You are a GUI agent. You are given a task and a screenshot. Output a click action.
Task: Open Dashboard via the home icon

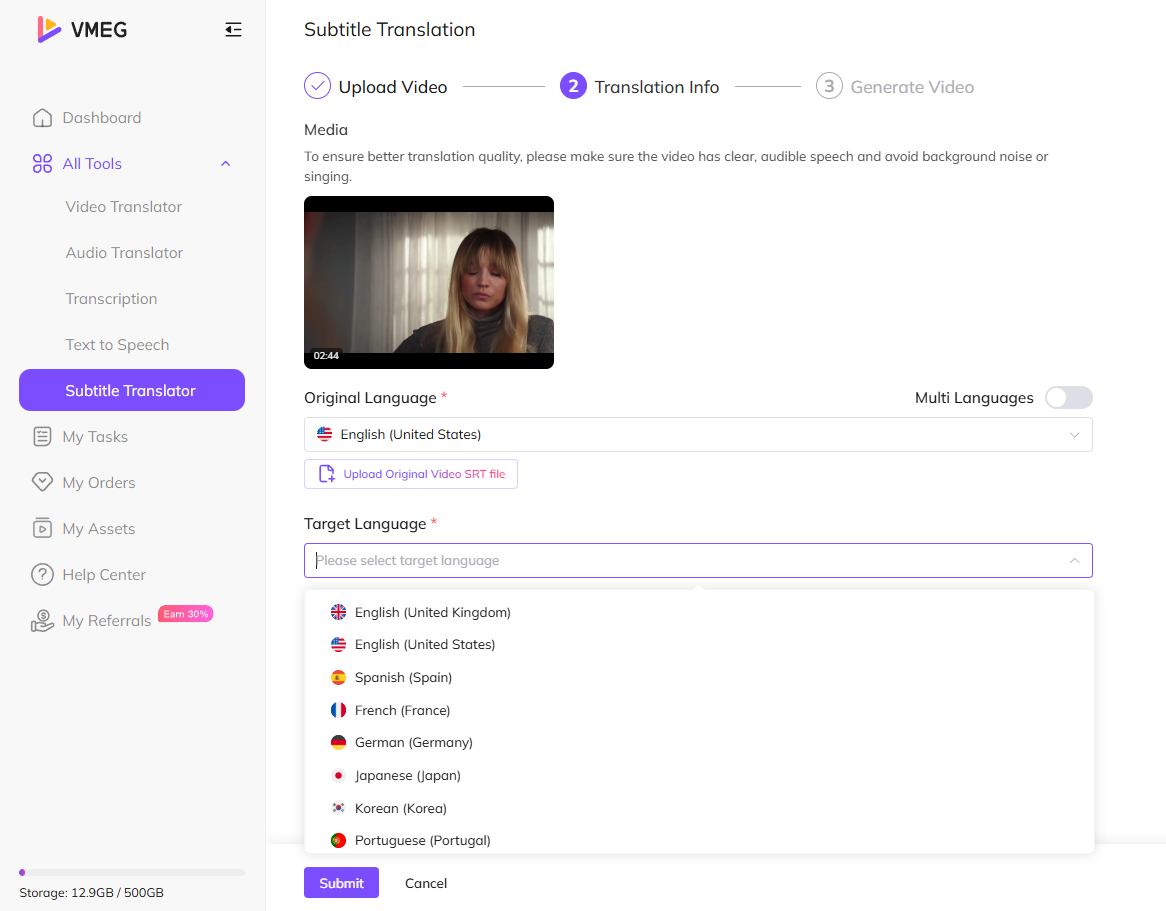(42, 118)
